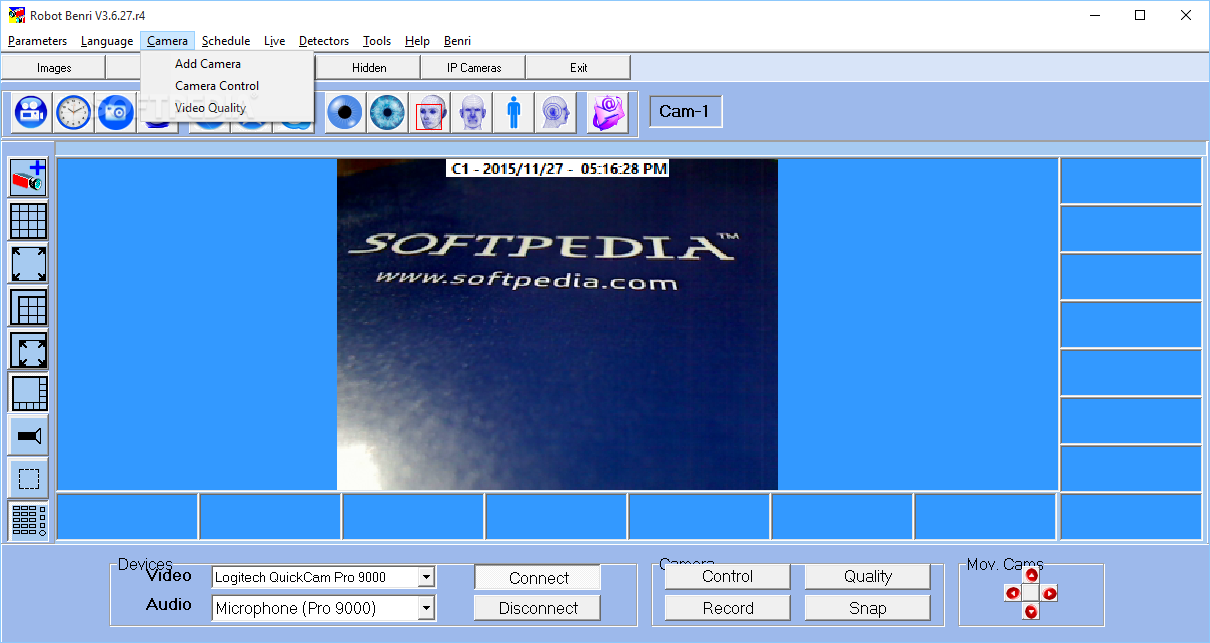Viewport: 1210px width, 643px height.
Task: Move camera down with red arrow
Action: pos(1031,611)
